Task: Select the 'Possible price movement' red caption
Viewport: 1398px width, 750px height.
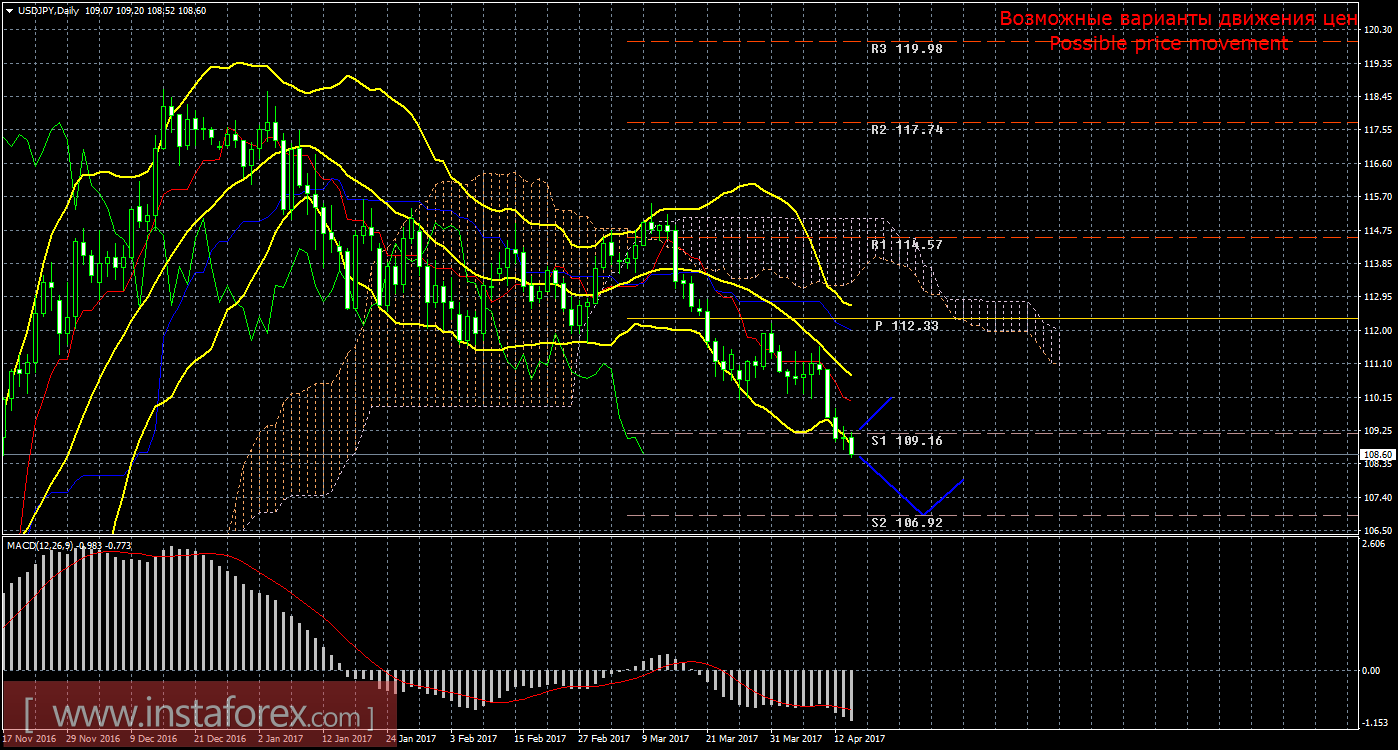Action: point(1168,43)
